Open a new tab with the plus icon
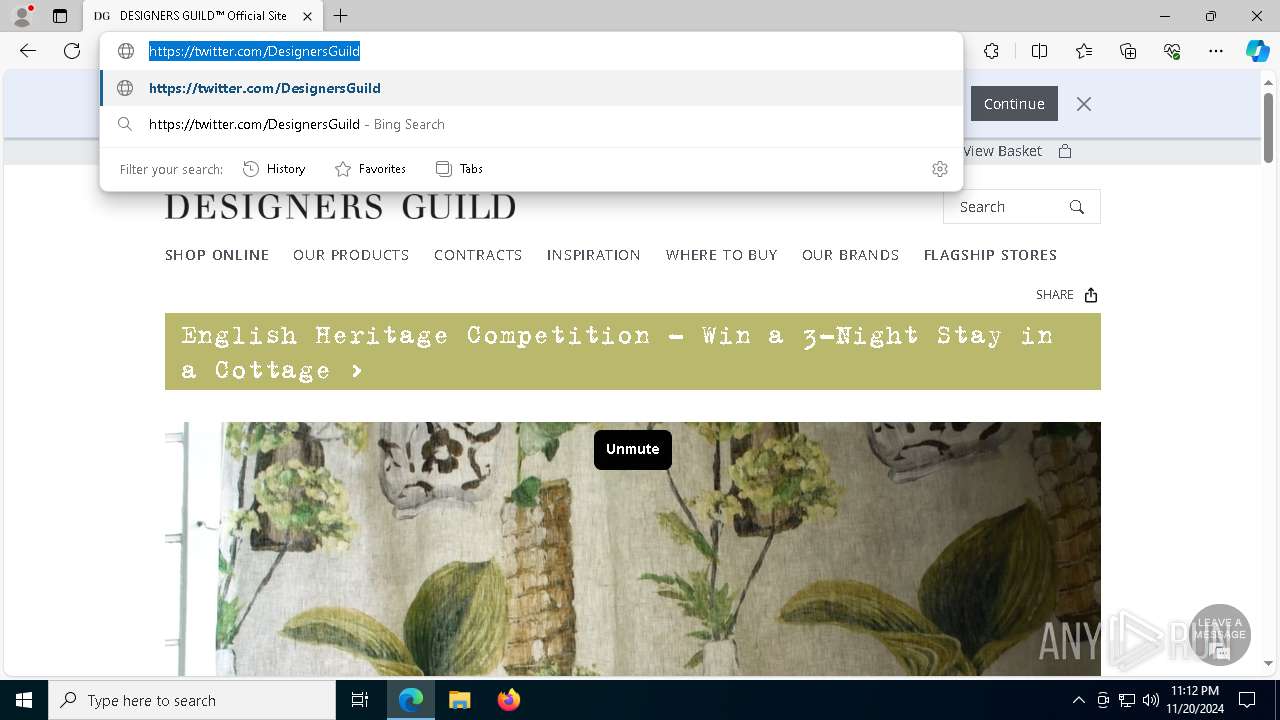This screenshot has height=720, width=1280. click(x=341, y=16)
